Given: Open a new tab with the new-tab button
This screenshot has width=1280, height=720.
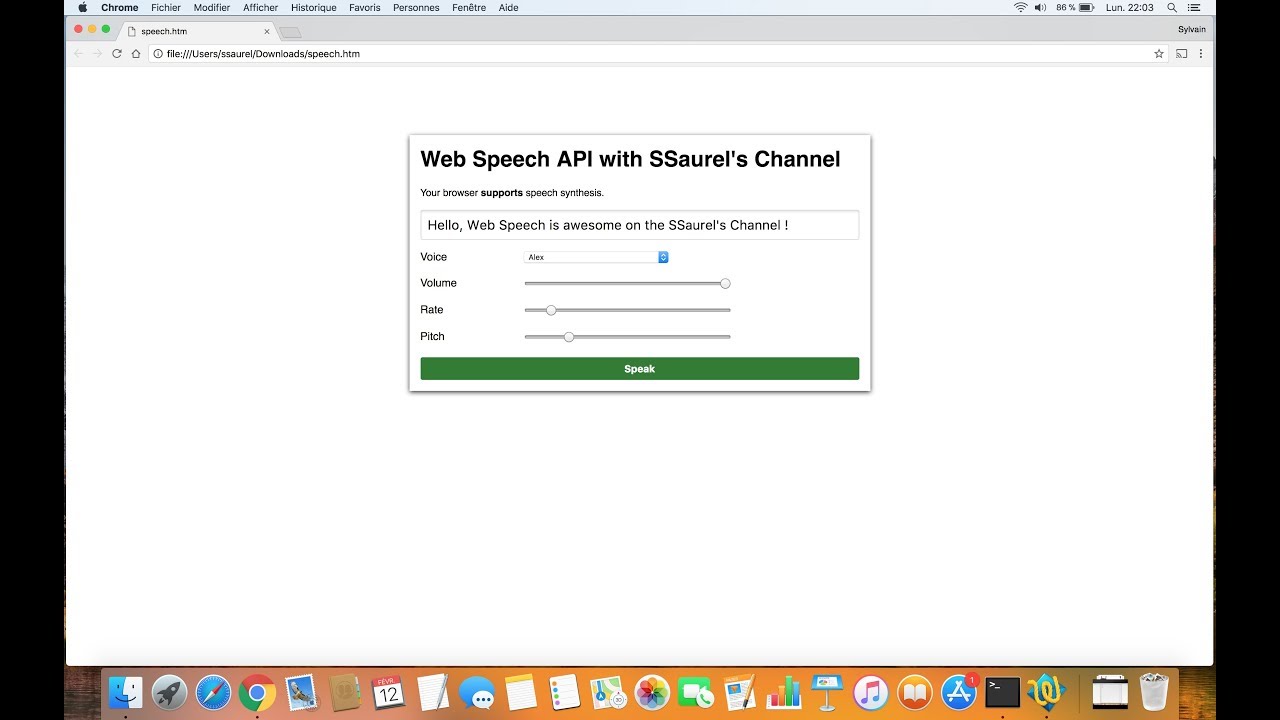Looking at the screenshot, I should pos(291,32).
